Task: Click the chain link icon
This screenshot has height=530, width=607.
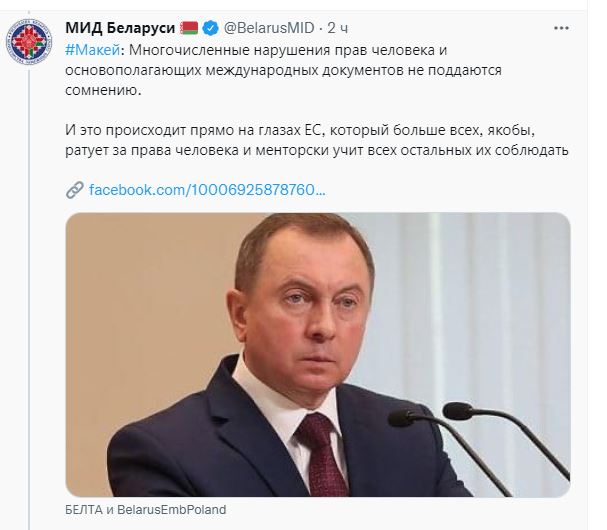Action: [x=74, y=190]
